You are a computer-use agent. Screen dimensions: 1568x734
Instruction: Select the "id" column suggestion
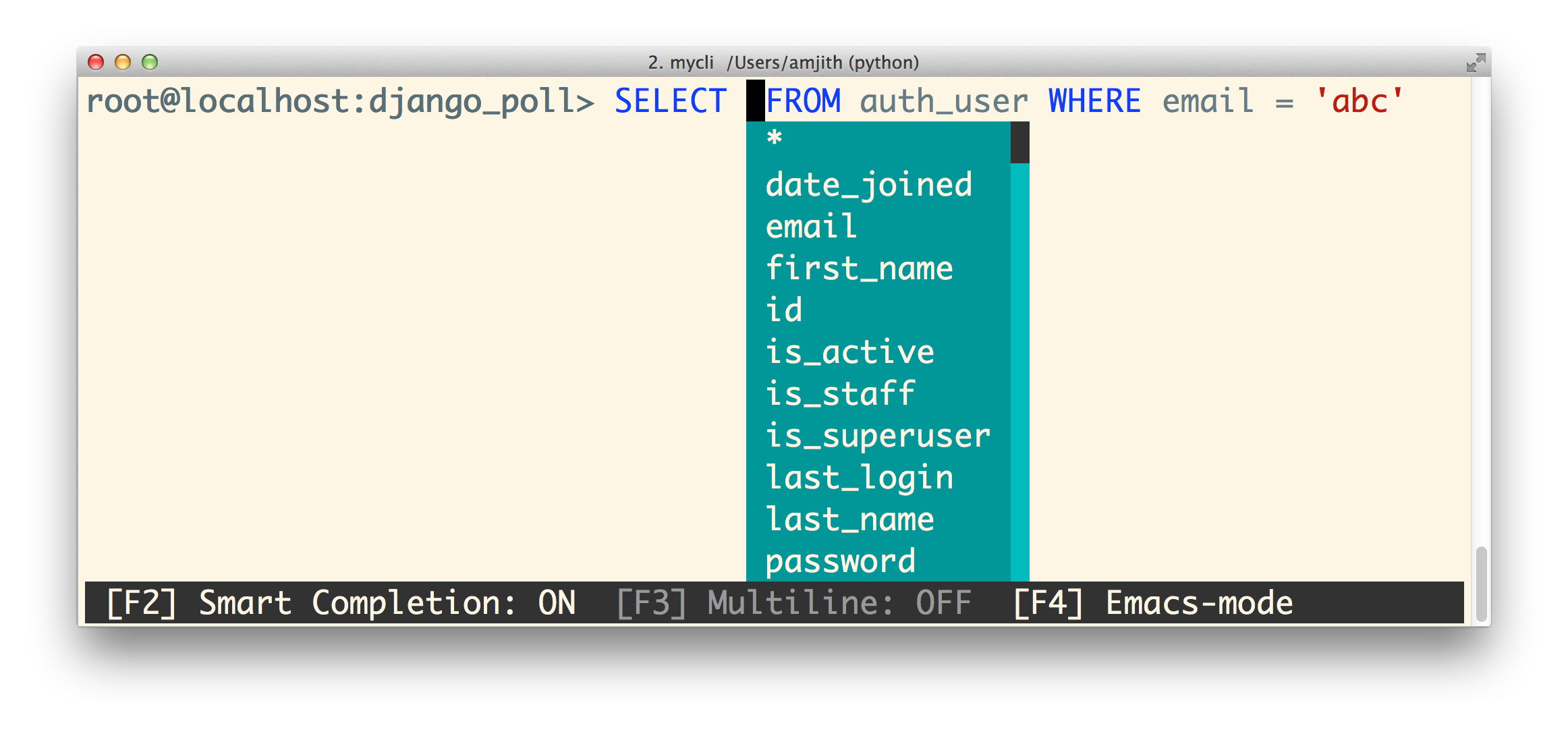click(783, 310)
